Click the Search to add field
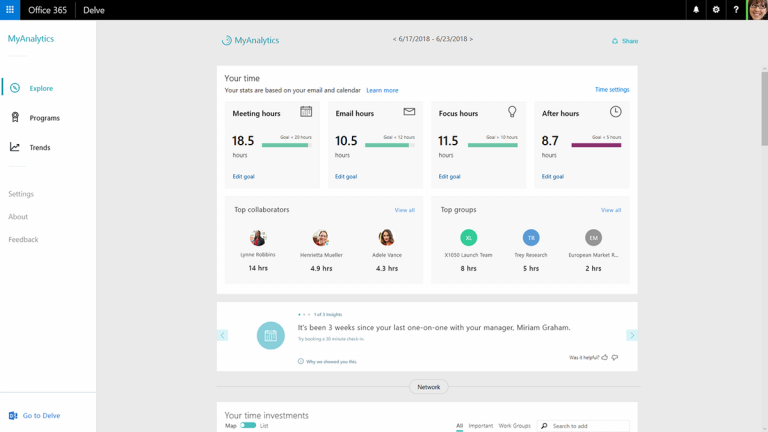The height and width of the screenshot is (432, 768). coord(583,426)
